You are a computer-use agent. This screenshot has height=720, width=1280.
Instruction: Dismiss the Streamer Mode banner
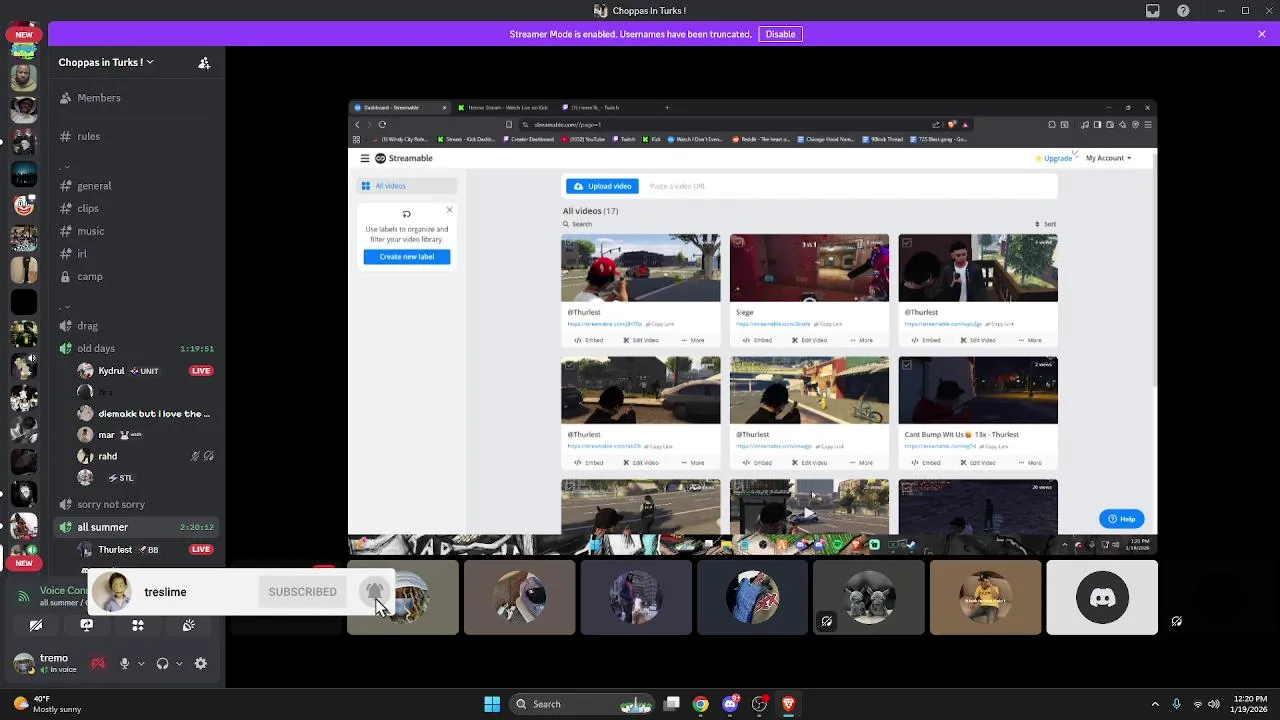1262,34
